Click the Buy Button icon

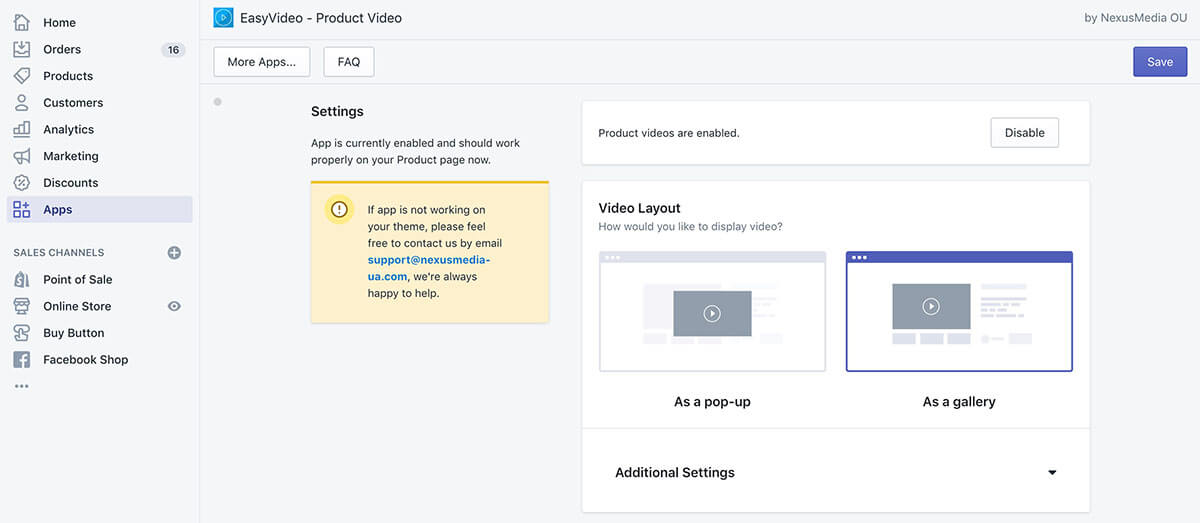(21, 333)
